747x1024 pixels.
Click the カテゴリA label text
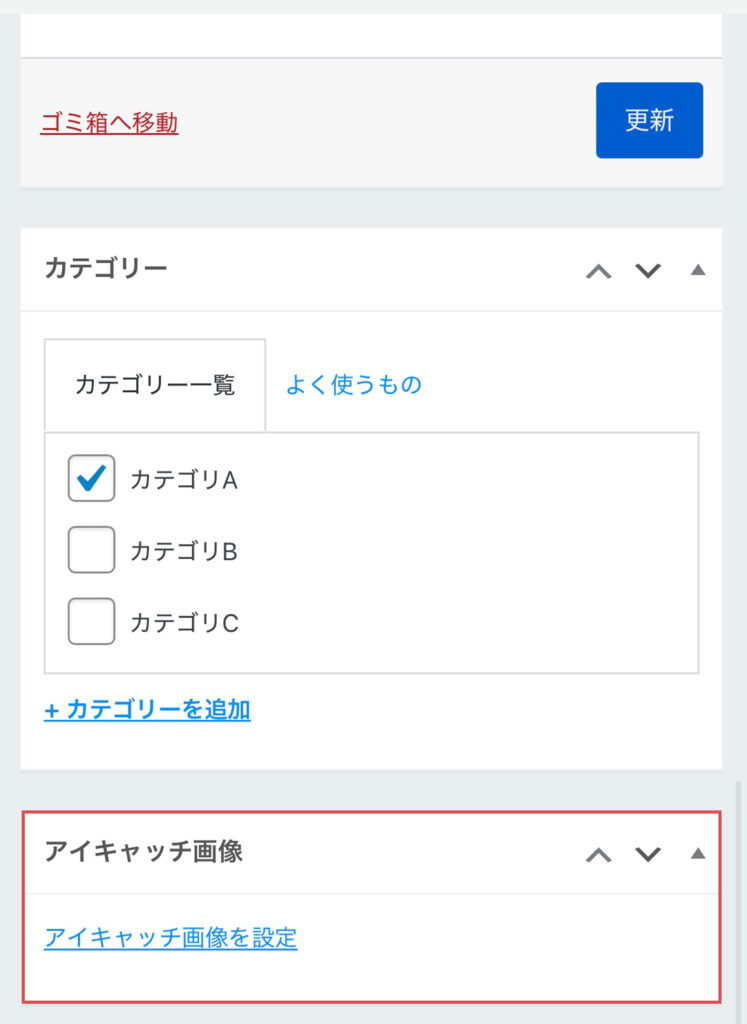[184, 480]
